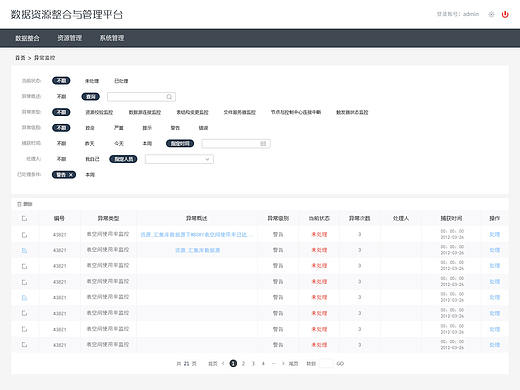The image size is (520, 390).
Task: Open second row's shorter description link
Action: (x=198, y=250)
